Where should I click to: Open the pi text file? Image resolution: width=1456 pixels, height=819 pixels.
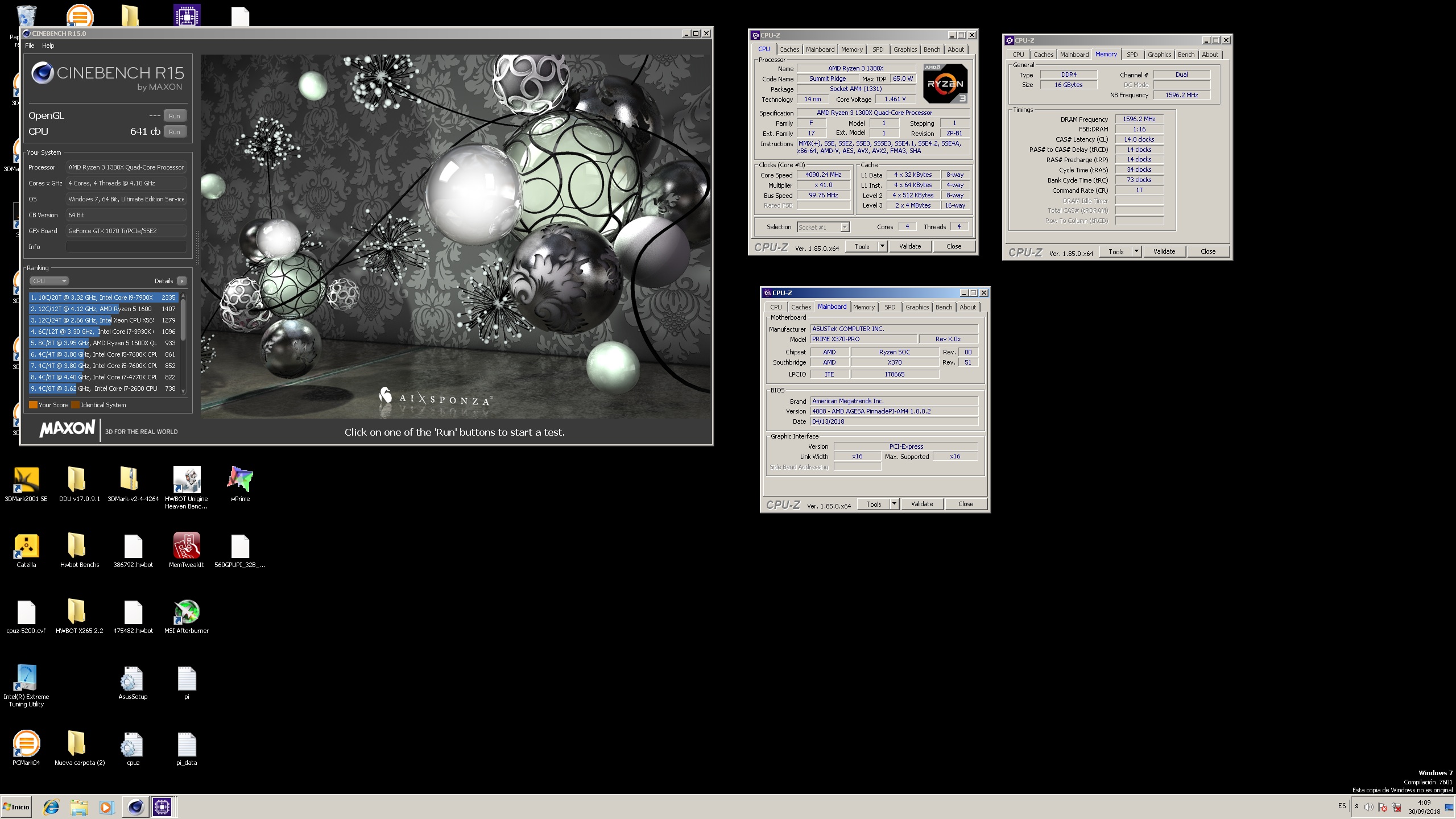coord(187,682)
